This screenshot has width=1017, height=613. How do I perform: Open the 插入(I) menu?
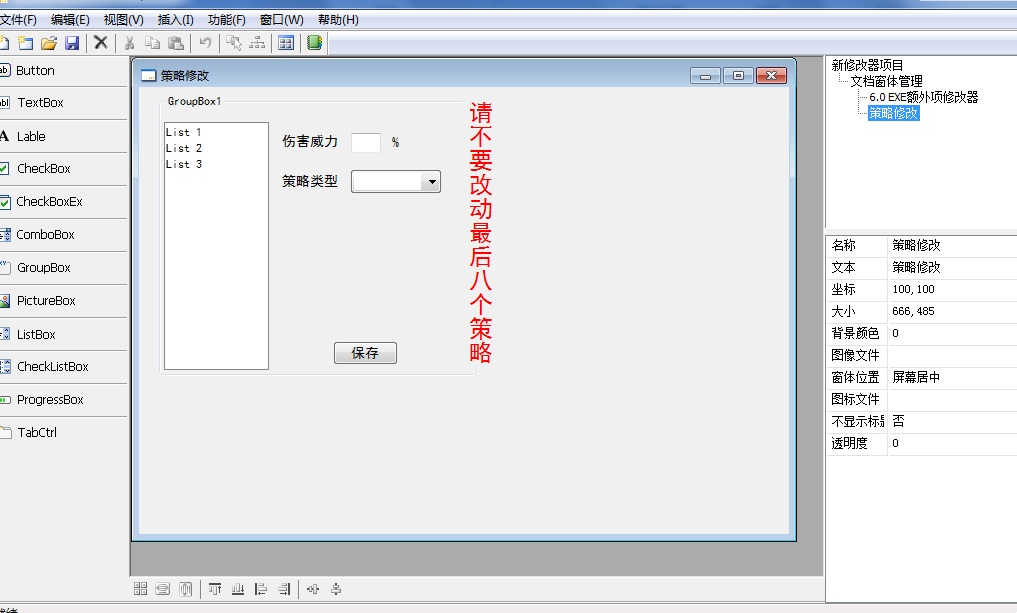[x=175, y=20]
